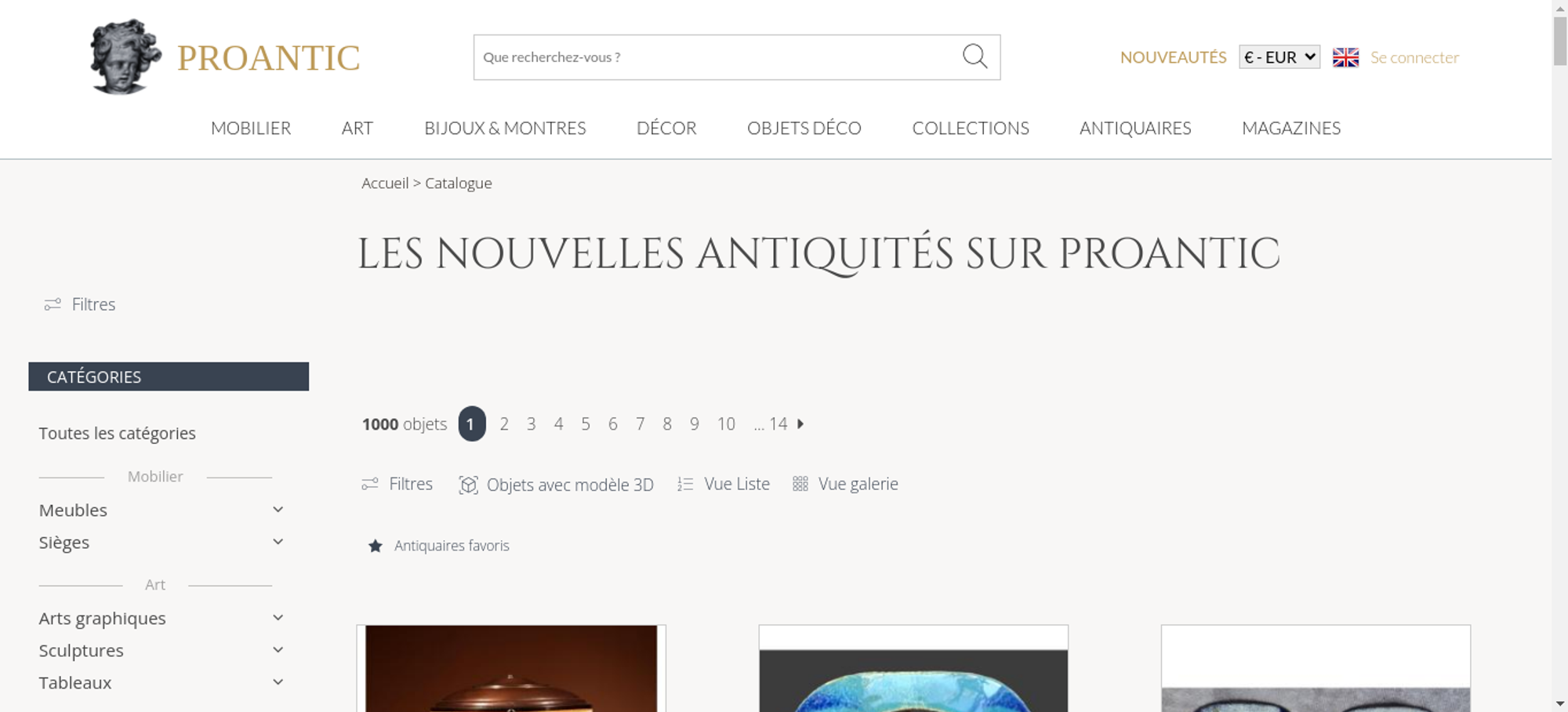1568x712 pixels.
Task: Show Objets avec modèle 3D
Action: click(x=556, y=485)
